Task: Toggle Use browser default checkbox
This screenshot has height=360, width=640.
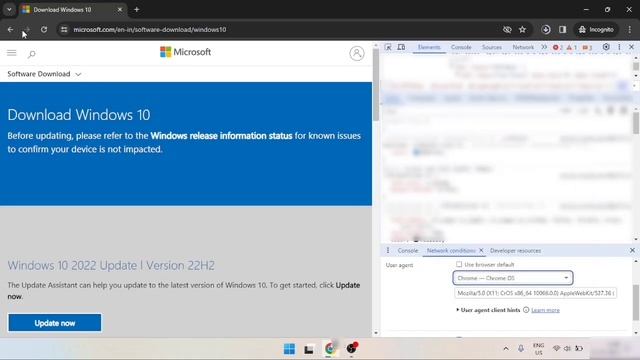Action: pyautogui.click(x=459, y=264)
